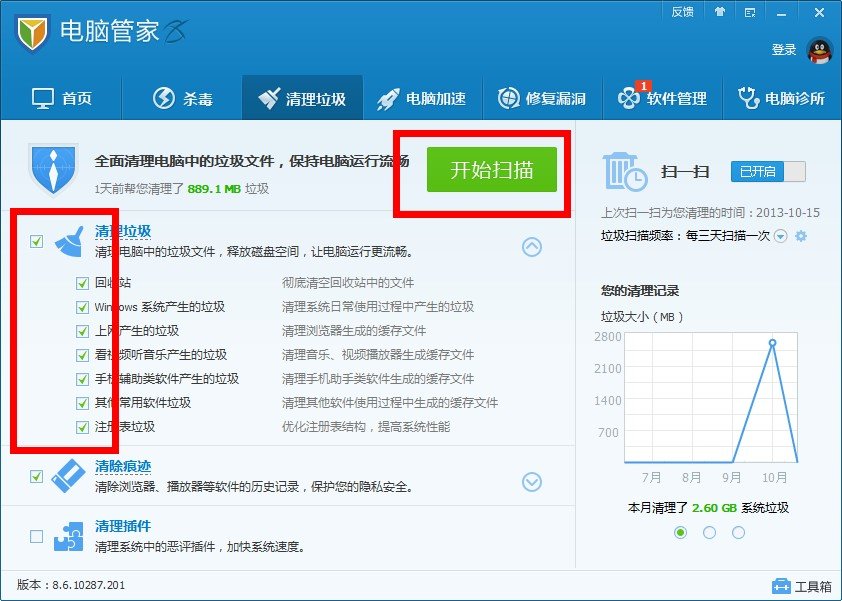Switch to the 电脑加速 tab
This screenshot has height=601, width=842.
coord(425,97)
